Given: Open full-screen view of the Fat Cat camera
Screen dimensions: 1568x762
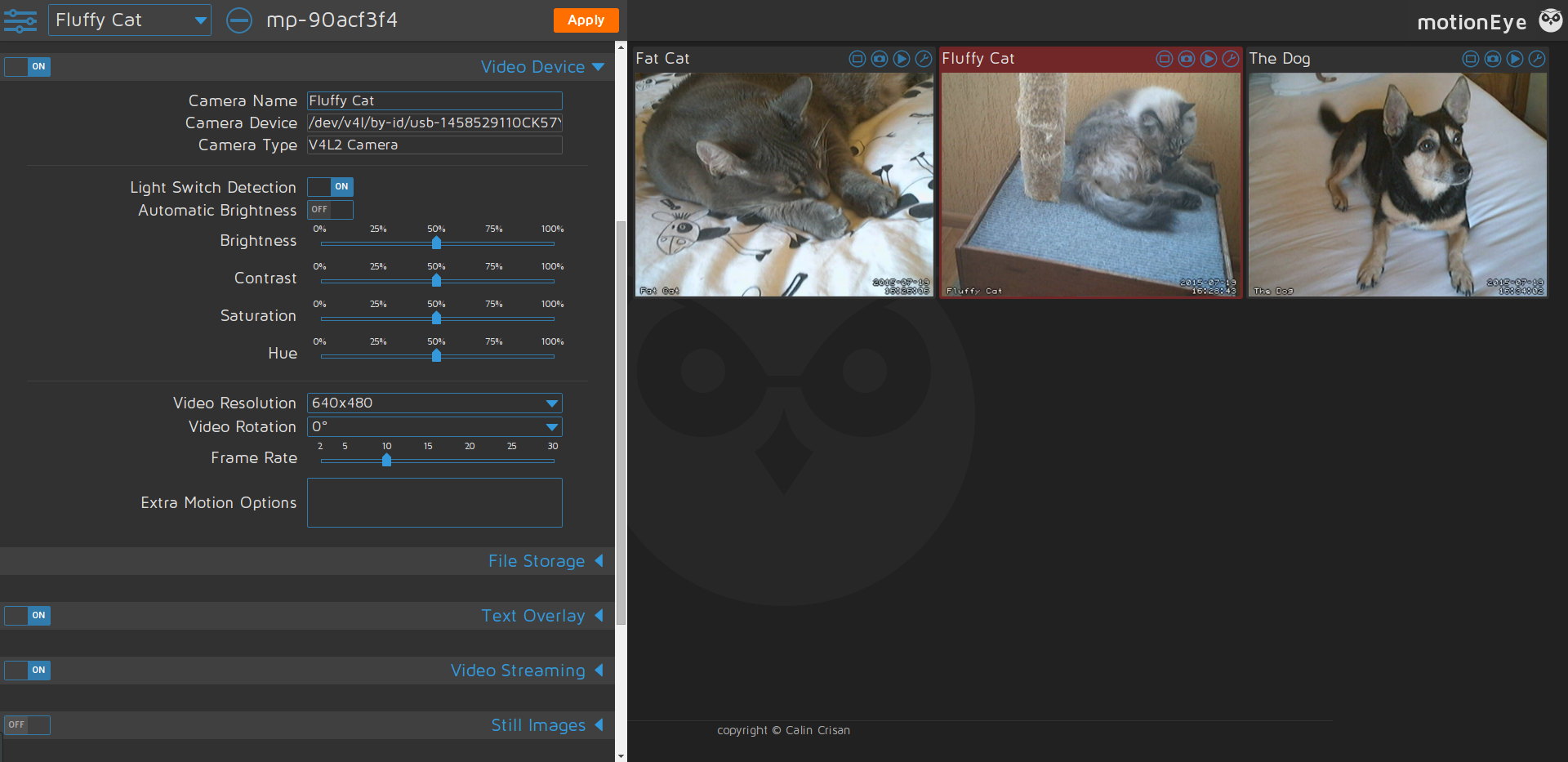Looking at the screenshot, I should 857,58.
